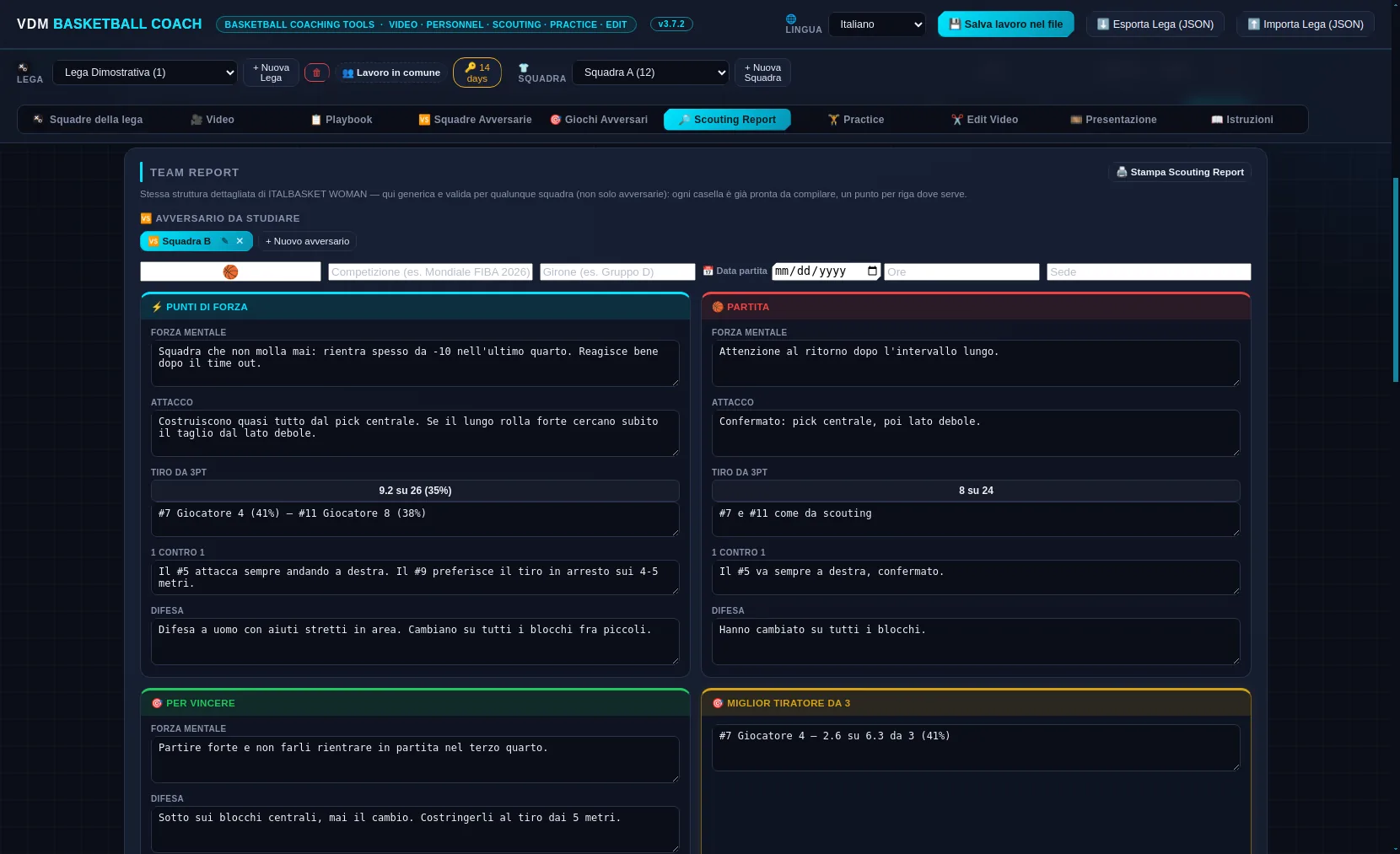
Task: Click + Nuova Squadra button
Action: click(762, 73)
